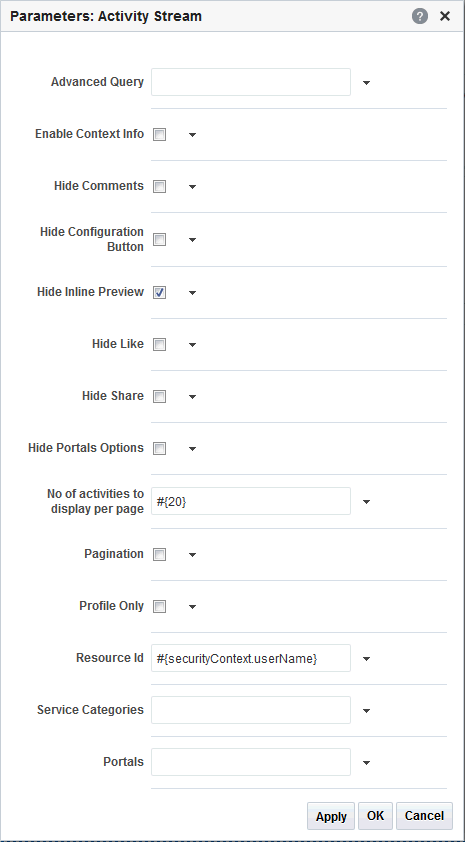Open Service Categories arrow menu
The image size is (465, 852).
coord(366,711)
